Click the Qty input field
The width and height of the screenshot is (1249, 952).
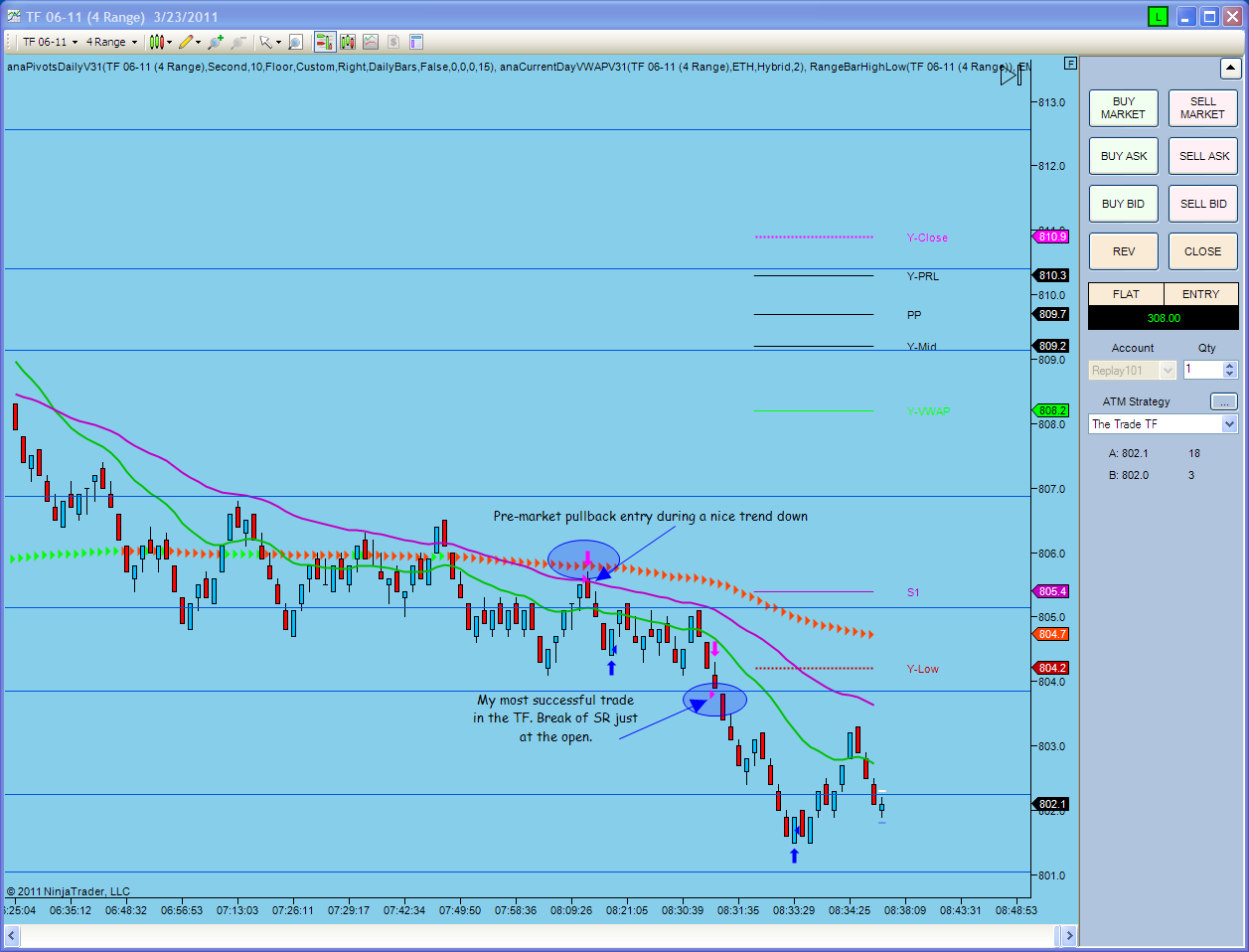click(x=1202, y=370)
